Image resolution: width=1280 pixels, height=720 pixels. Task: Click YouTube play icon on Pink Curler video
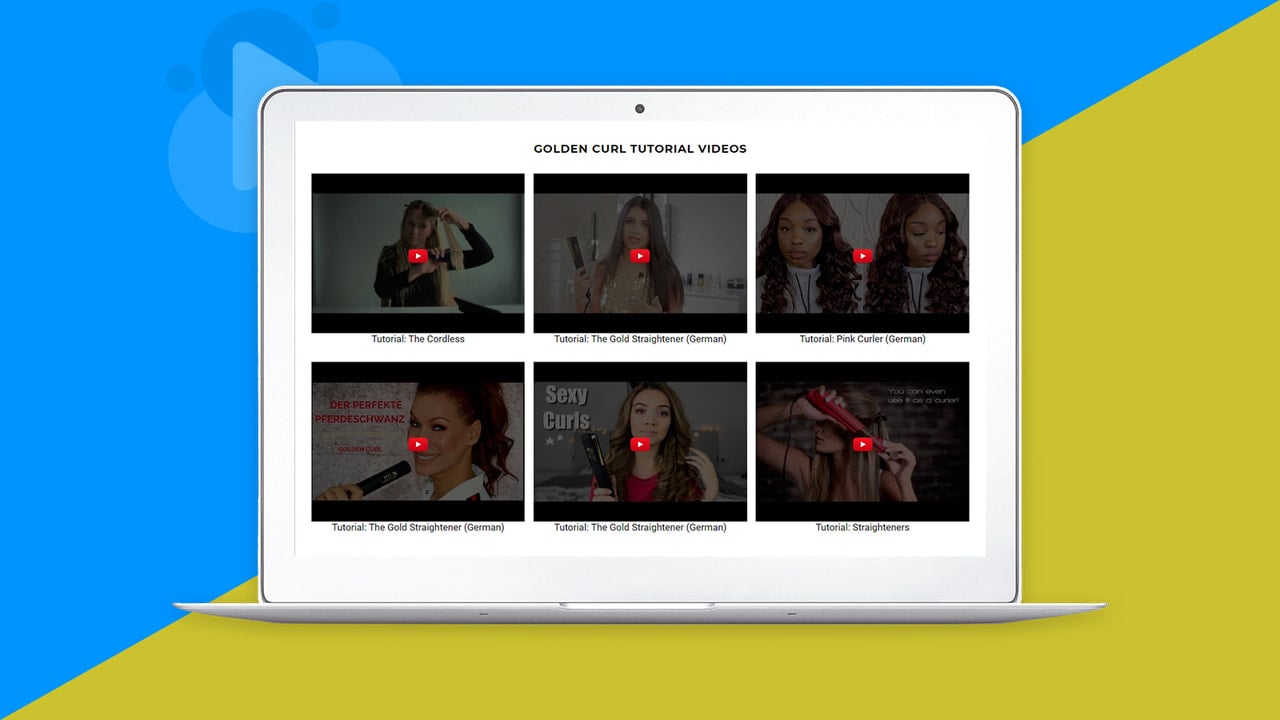[862, 256]
